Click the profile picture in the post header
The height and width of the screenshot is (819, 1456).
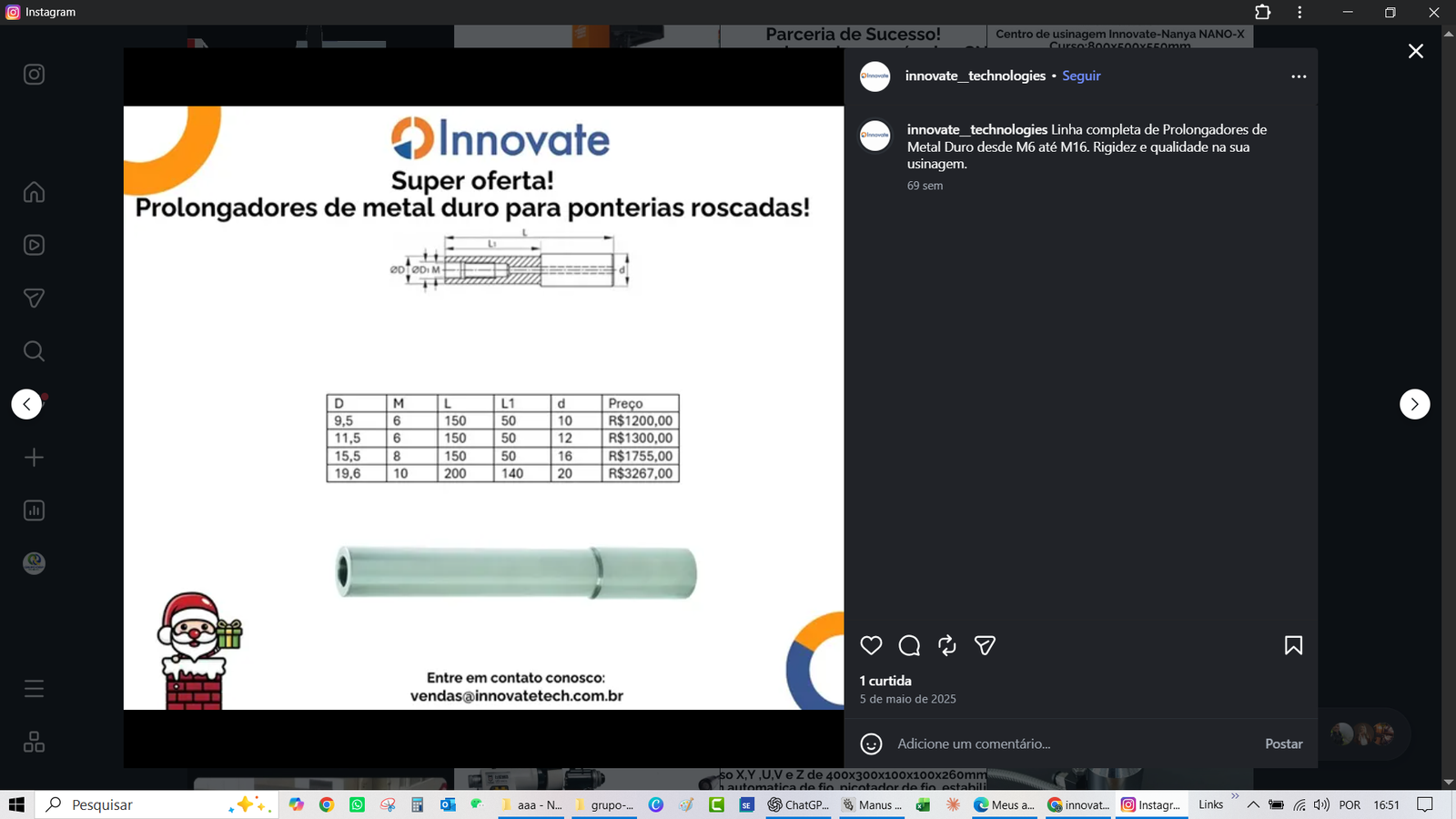click(875, 76)
